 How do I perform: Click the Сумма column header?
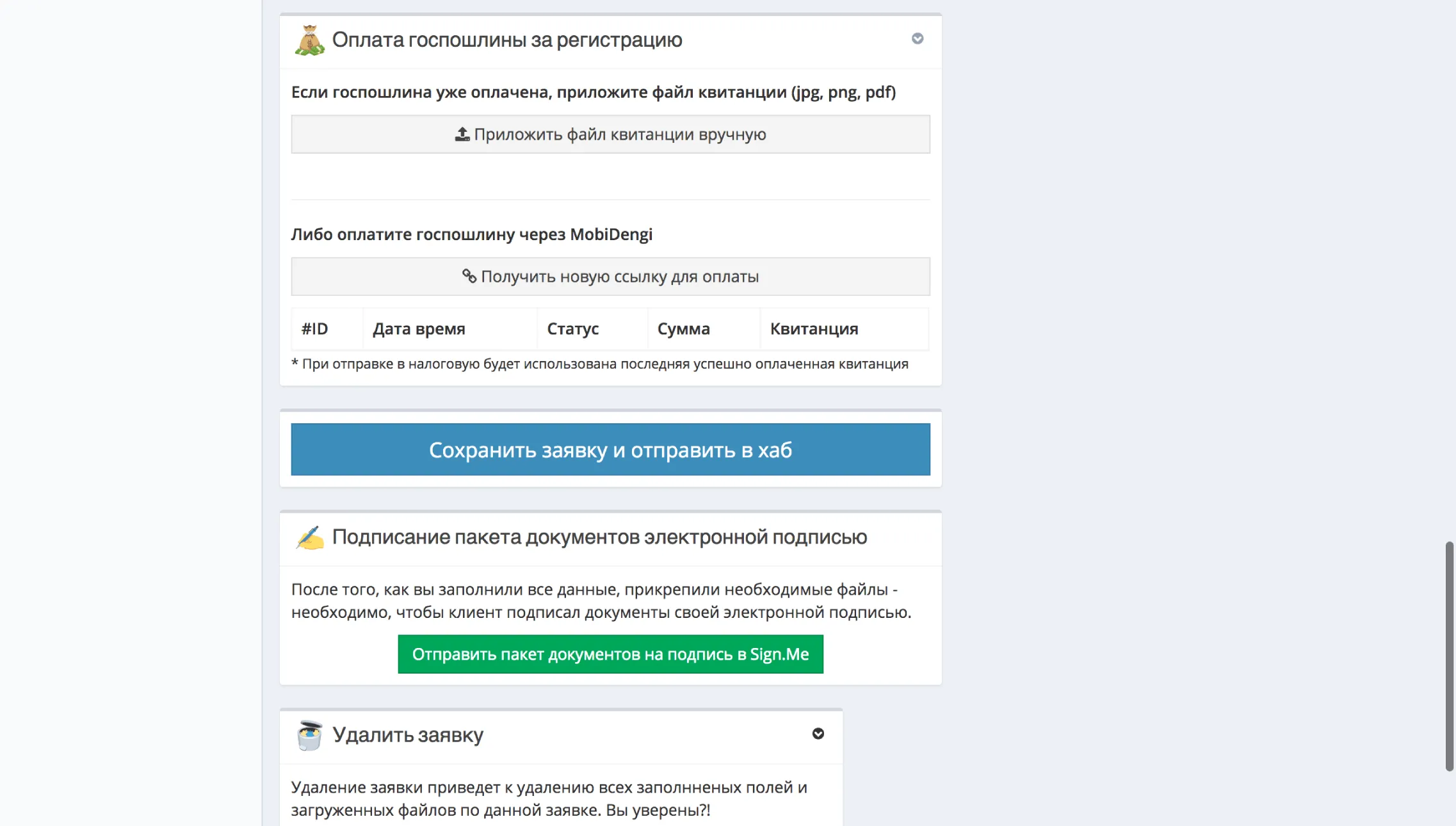click(683, 329)
